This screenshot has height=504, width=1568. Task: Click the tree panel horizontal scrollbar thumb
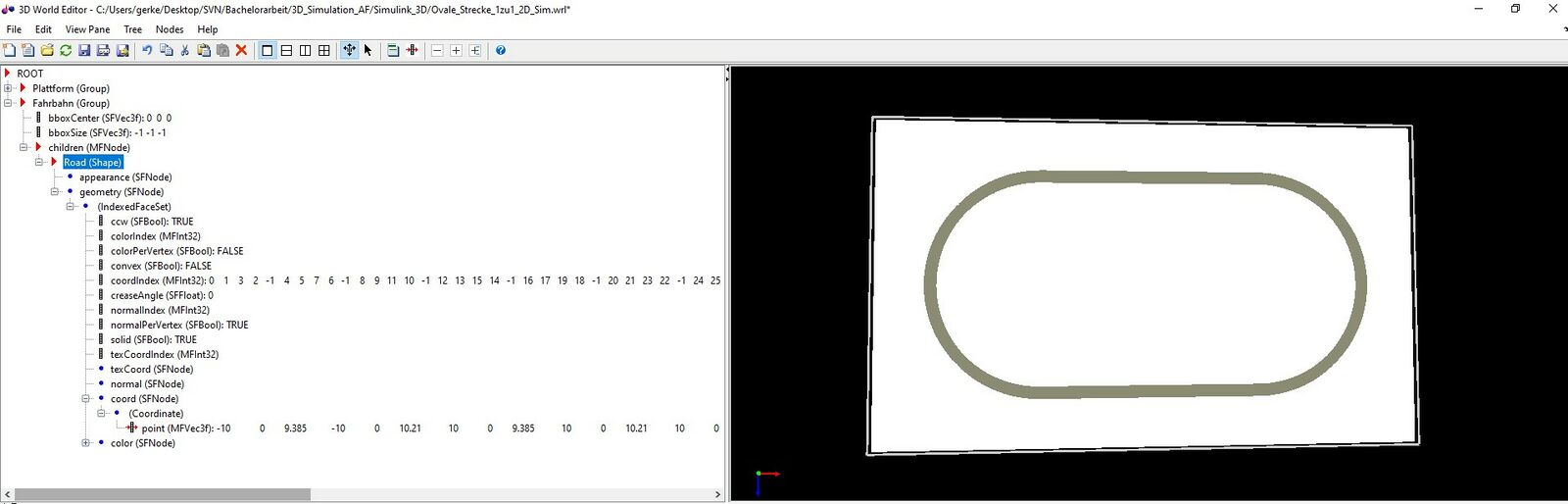pyautogui.click(x=162, y=494)
